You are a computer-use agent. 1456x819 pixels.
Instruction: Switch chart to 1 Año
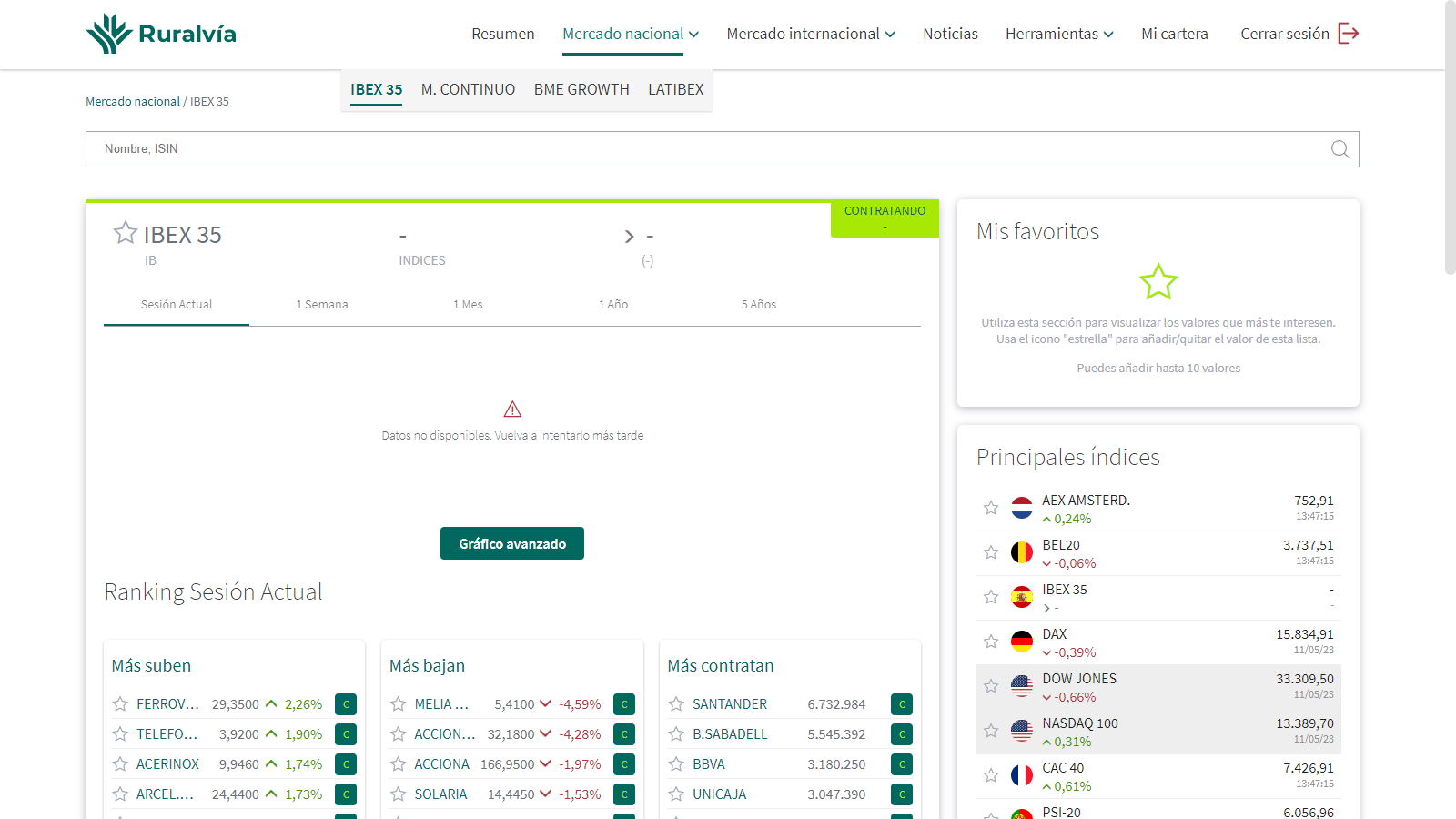tap(613, 305)
